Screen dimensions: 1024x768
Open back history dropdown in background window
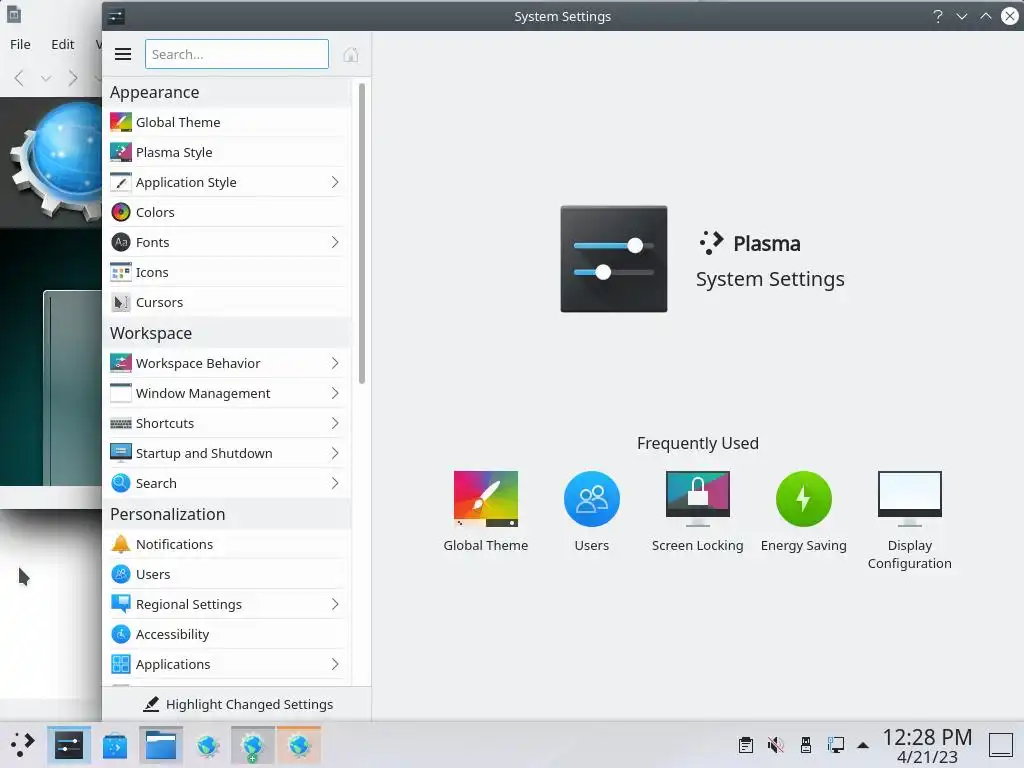(x=46, y=78)
